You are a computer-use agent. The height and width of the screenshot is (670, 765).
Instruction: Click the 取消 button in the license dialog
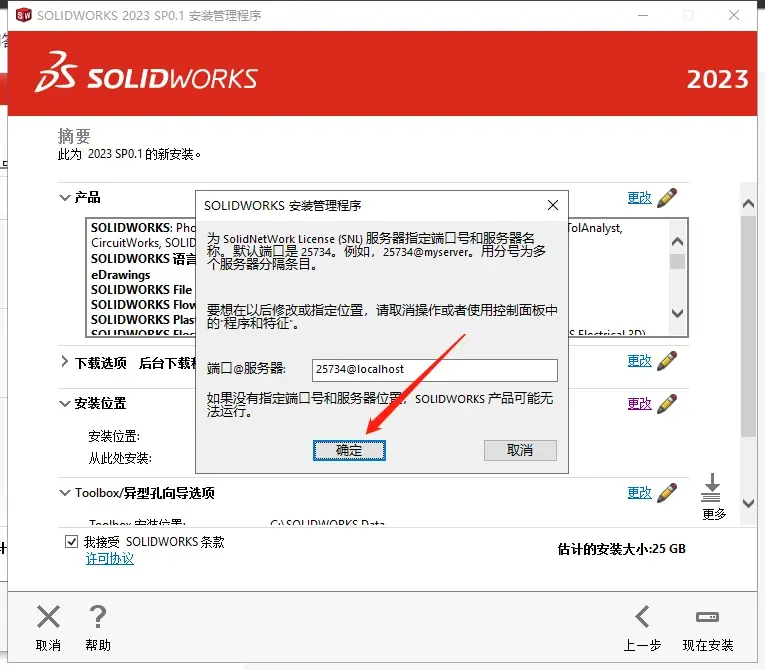(520, 450)
